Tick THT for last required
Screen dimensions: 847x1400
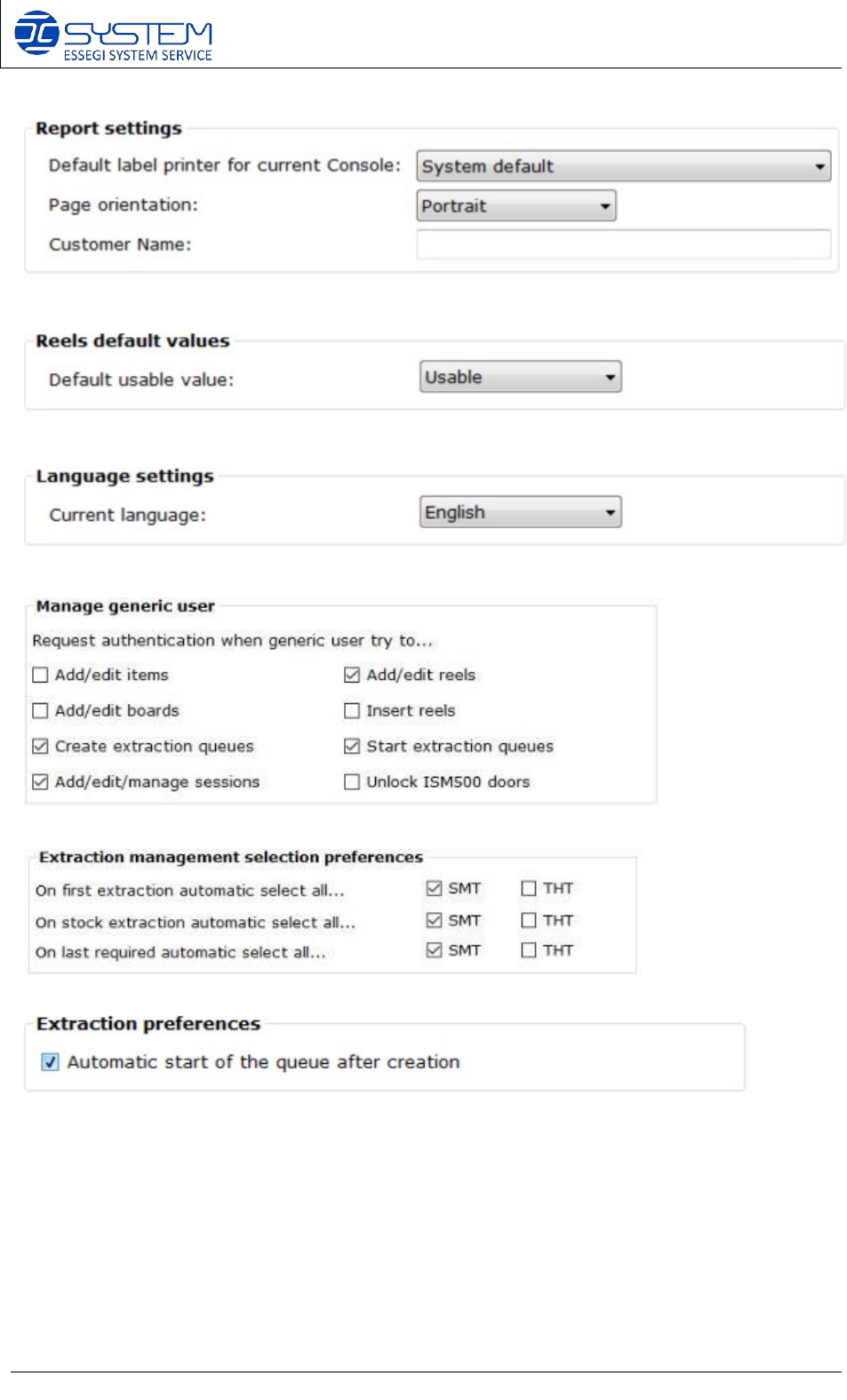[x=529, y=950]
